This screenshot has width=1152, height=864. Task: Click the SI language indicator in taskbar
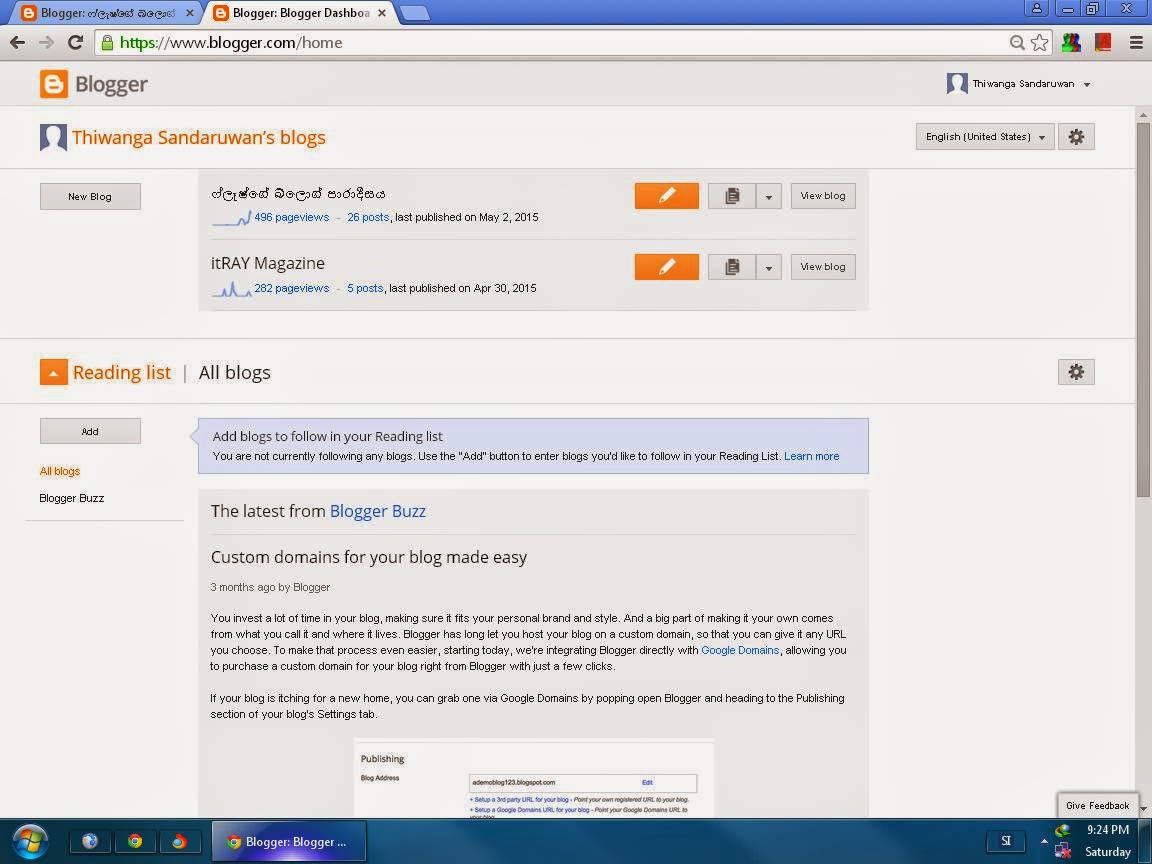coord(1006,840)
